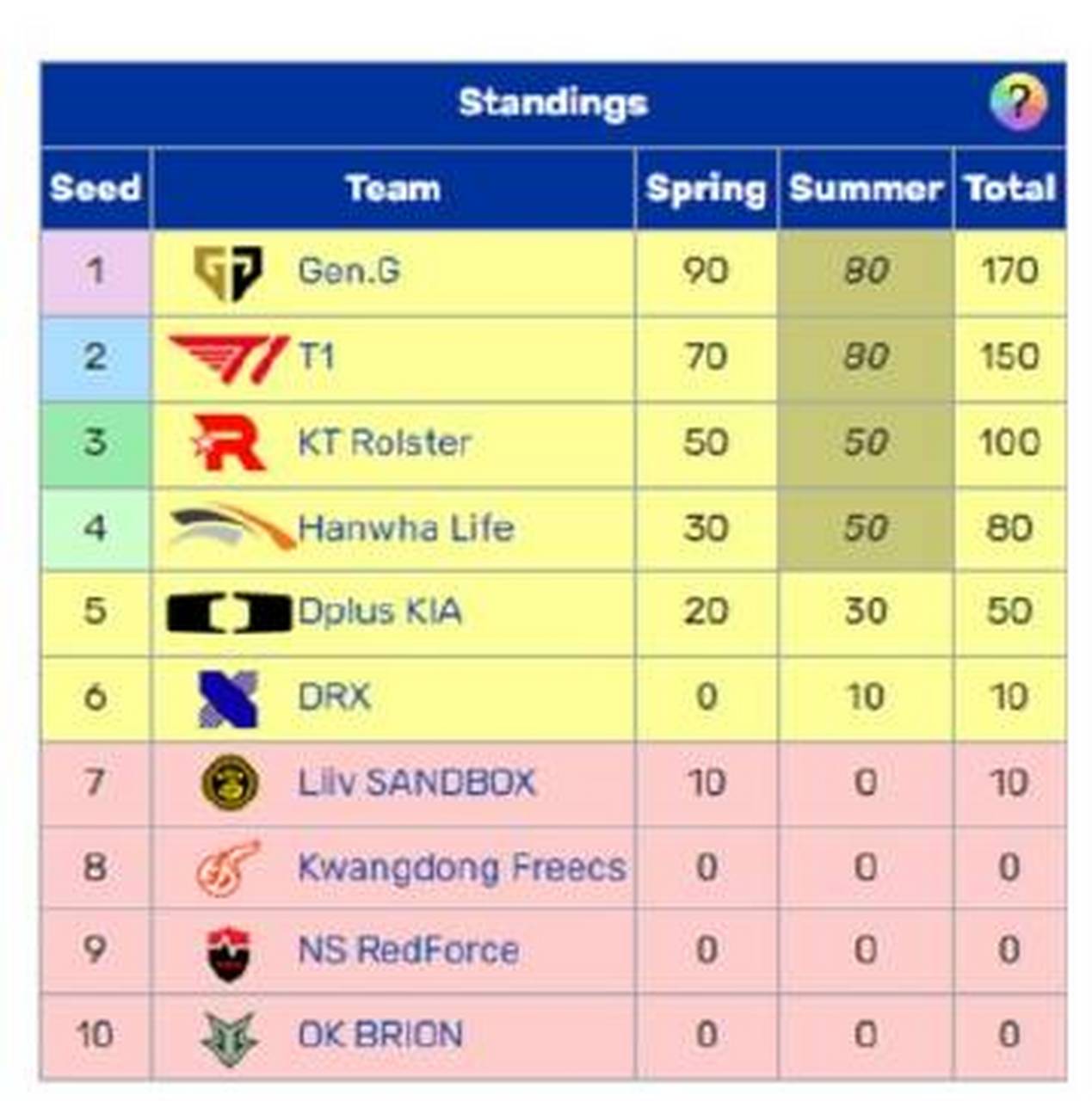Select the Summer column header

tap(865, 188)
